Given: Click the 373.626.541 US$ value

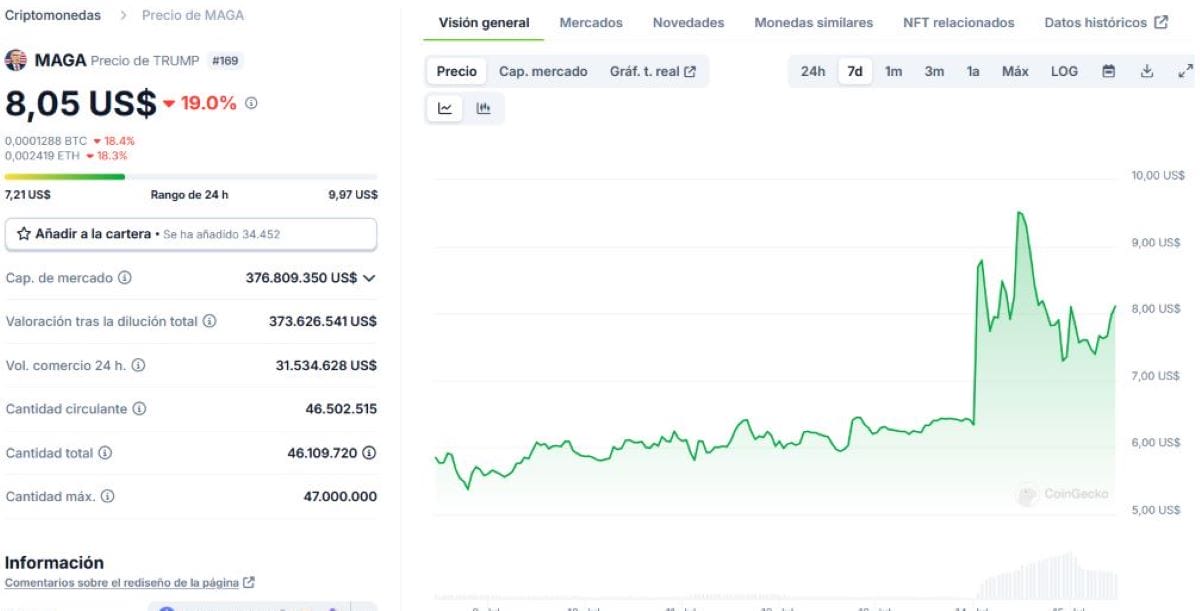Looking at the screenshot, I should click(x=323, y=321).
